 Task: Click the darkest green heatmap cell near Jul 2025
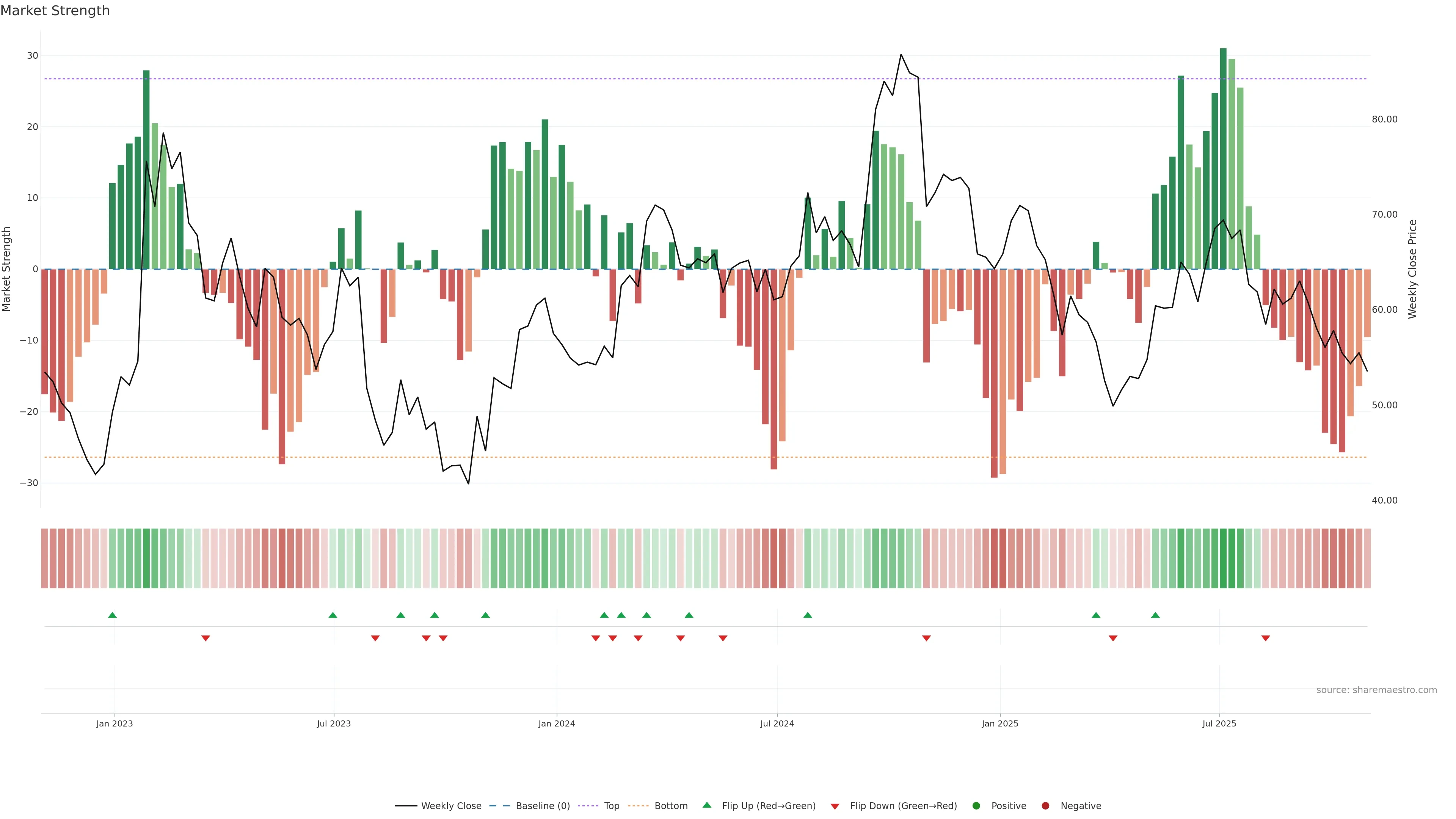[x=1223, y=559]
